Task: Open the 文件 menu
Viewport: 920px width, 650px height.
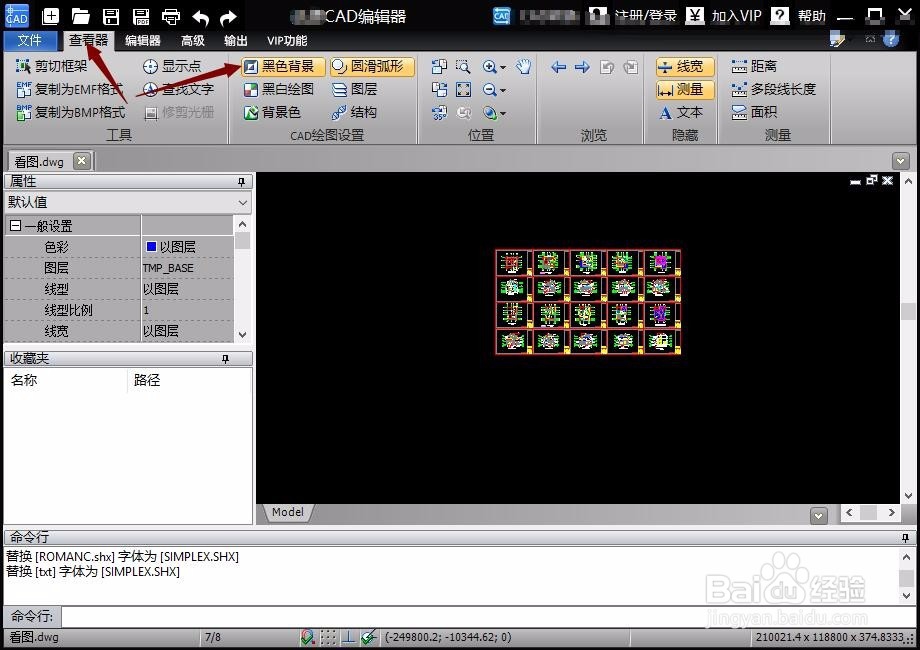Action: (30, 40)
